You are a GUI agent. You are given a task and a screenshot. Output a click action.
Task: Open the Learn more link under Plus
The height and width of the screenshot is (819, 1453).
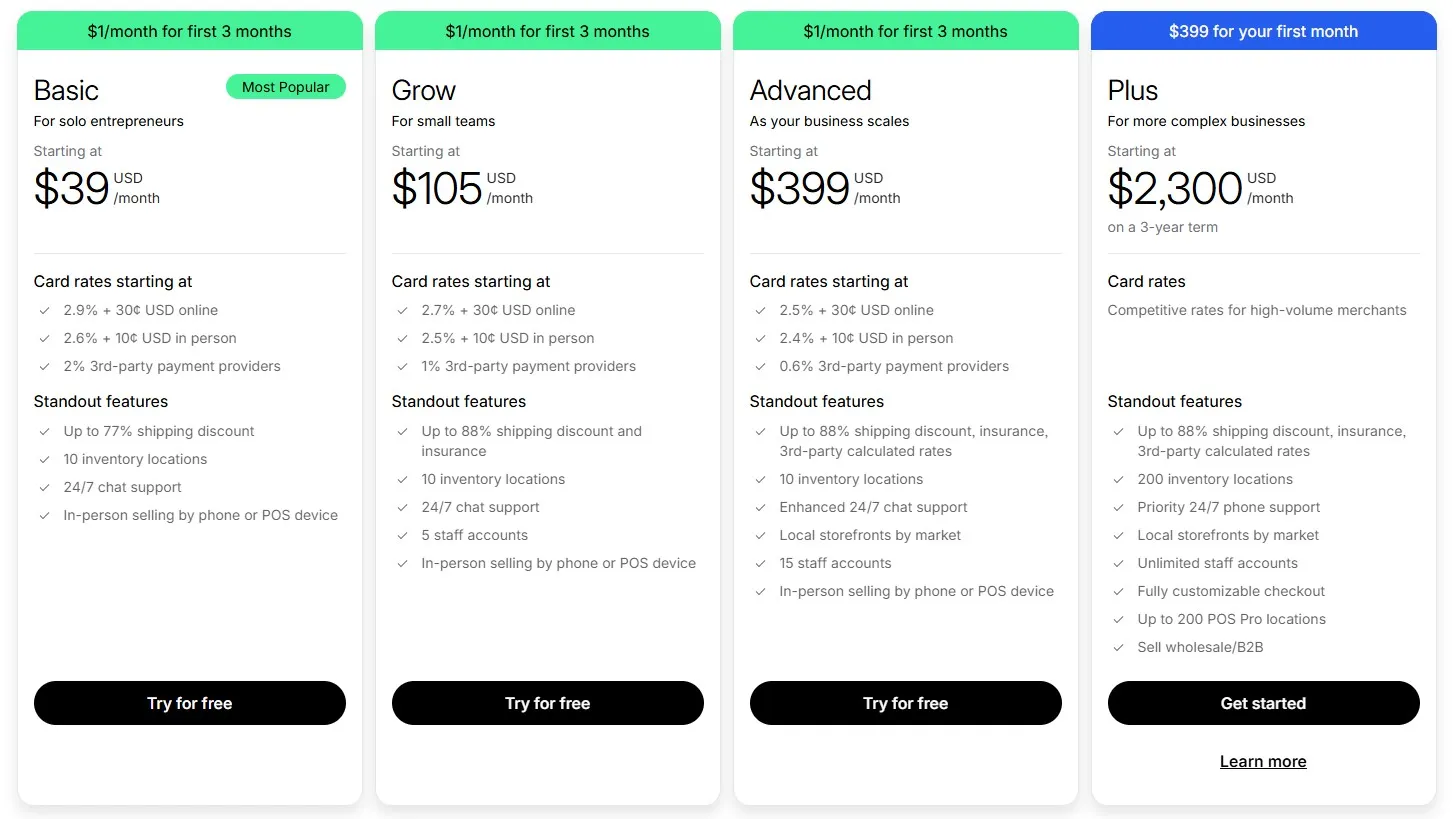[1263, 761]
